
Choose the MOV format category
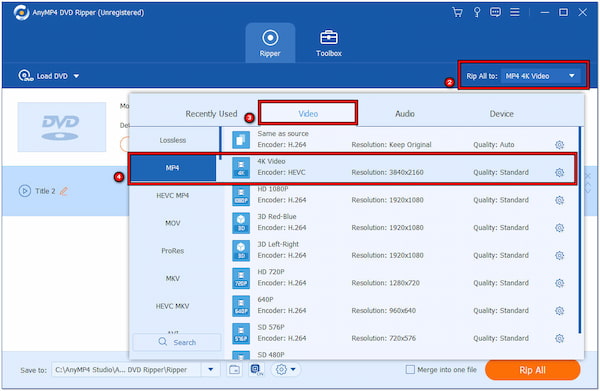click(173, 223)
